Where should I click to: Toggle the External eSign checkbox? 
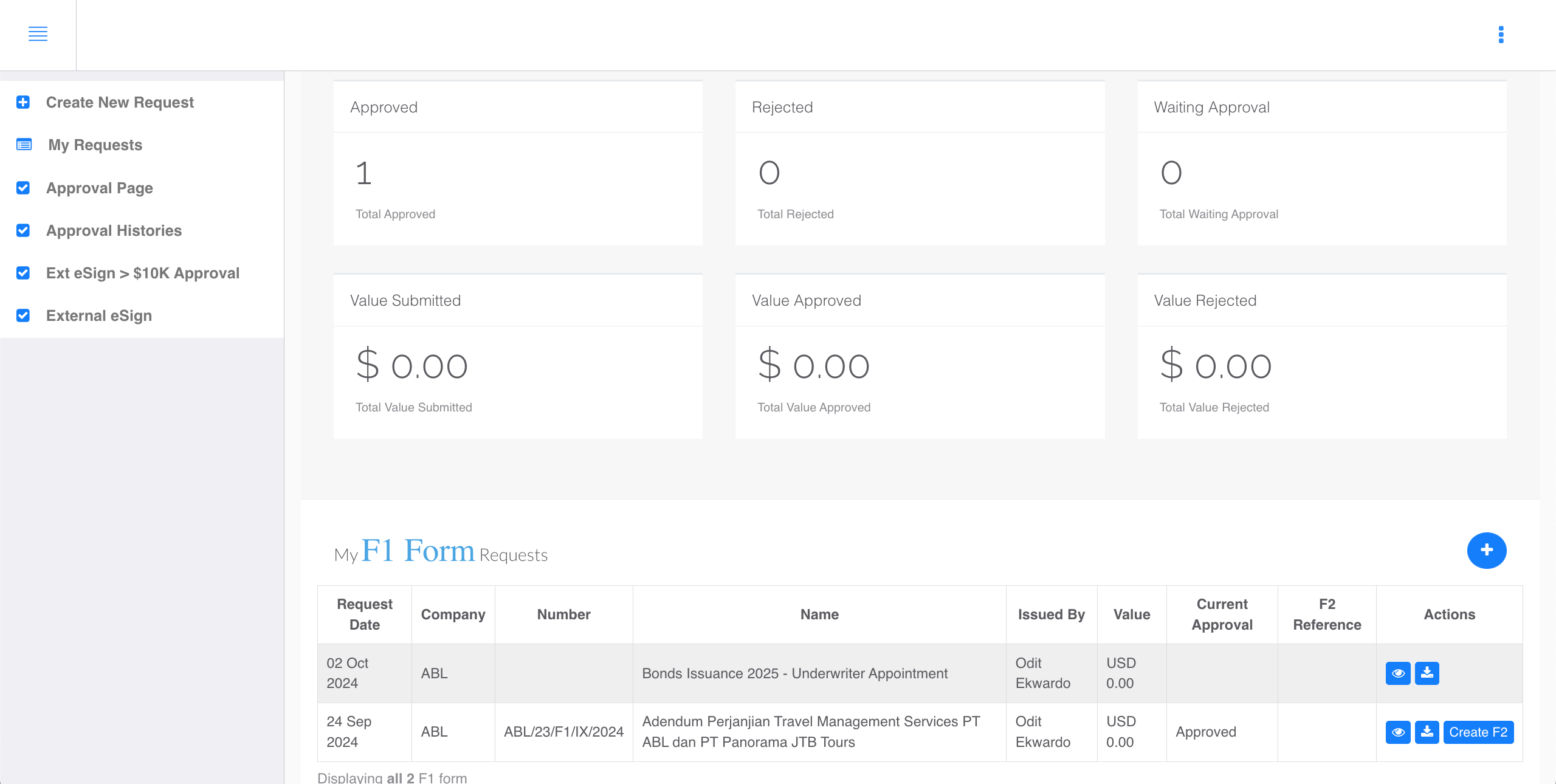point(23,315)
